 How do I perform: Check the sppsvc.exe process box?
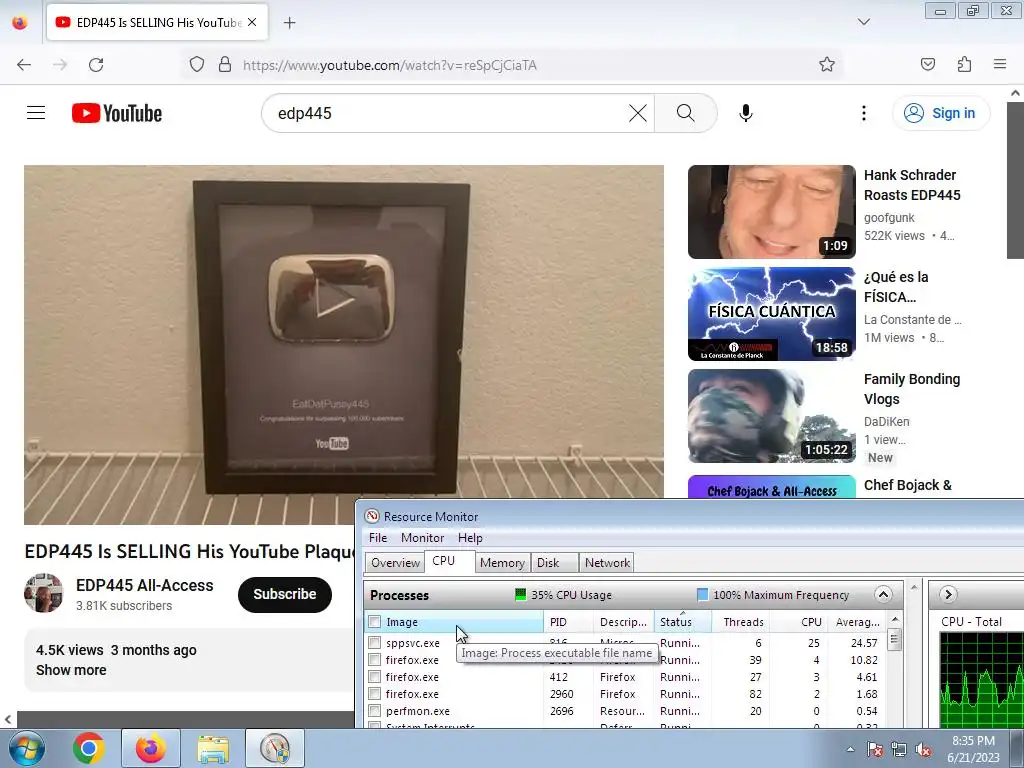click(x=374, y=643)
